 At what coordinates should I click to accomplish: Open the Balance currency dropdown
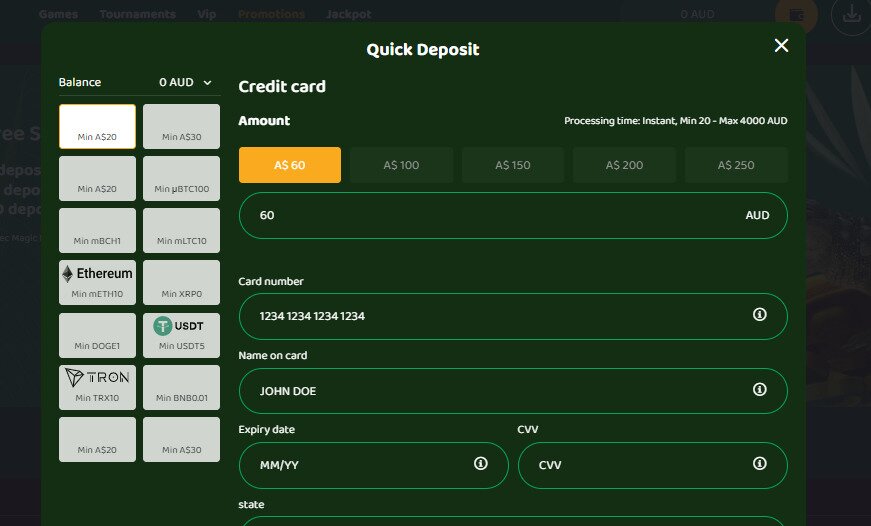pos(207,83)
